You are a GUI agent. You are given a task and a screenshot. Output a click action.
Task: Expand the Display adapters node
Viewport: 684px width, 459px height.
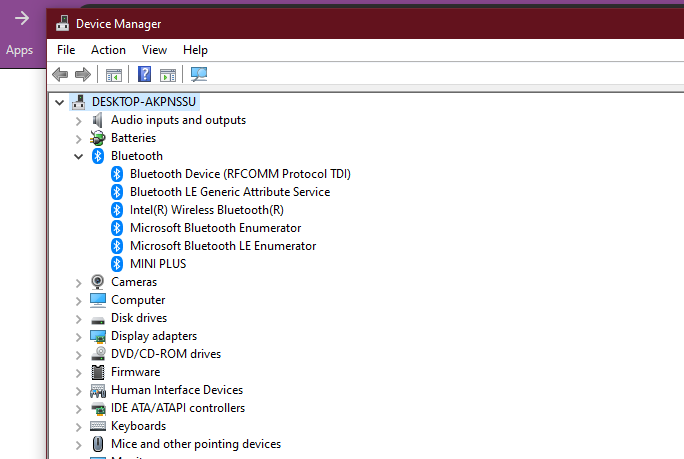coord(79,337)
